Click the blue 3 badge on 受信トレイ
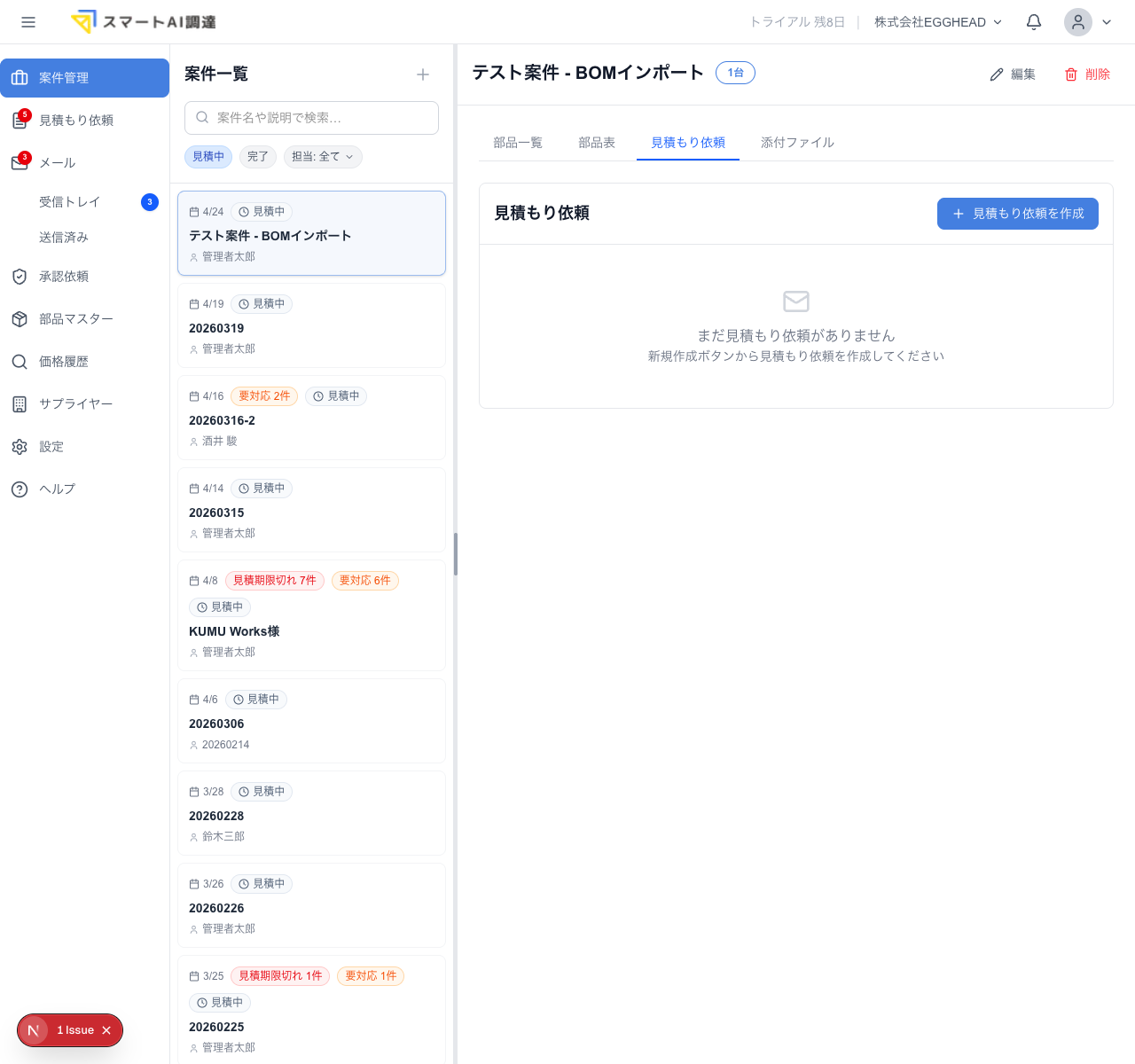This screenshot has height=1064, width=1135. pyautogui.click(x=150, y=202)
